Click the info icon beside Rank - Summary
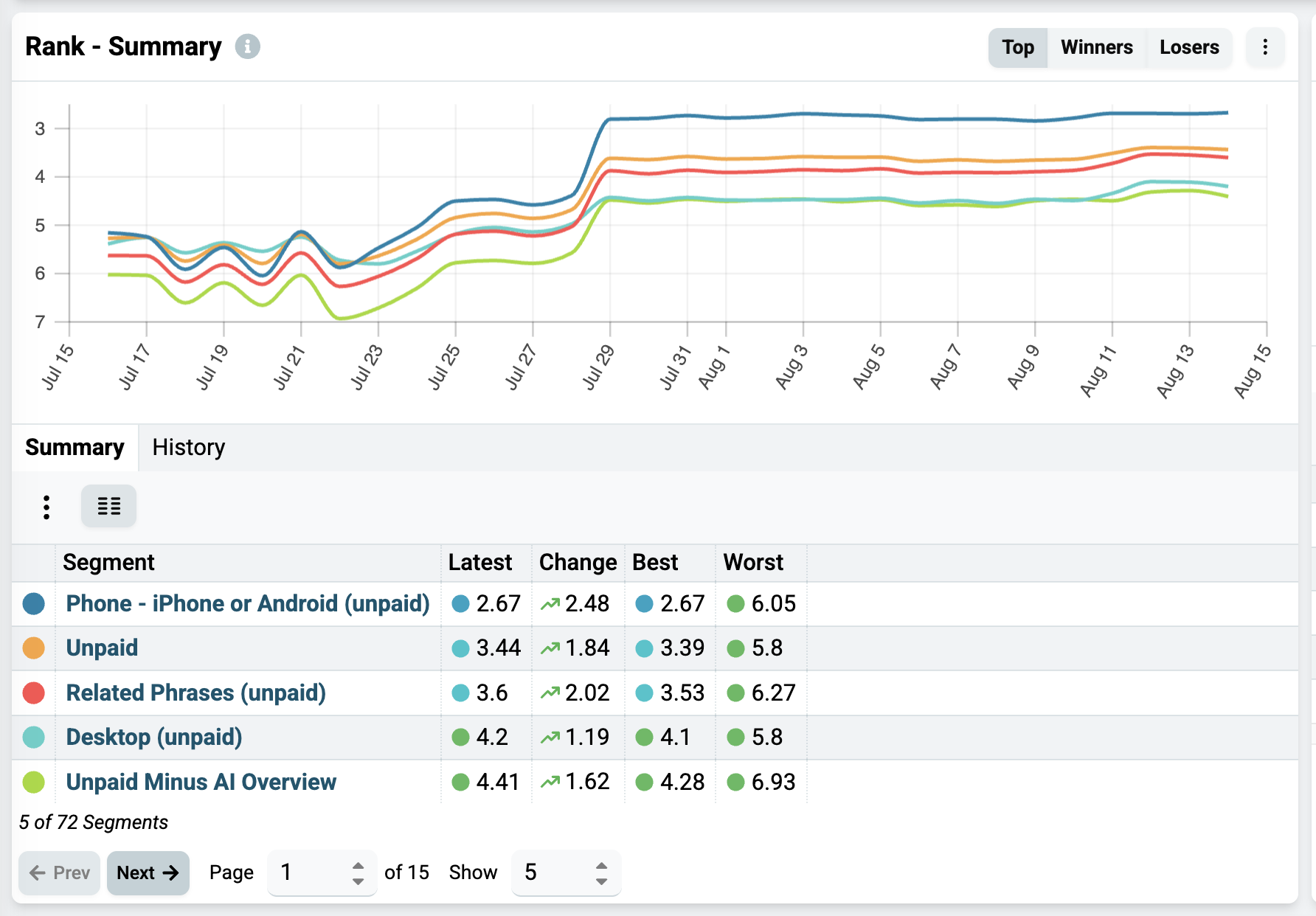This screenshot has height=916, width=1316. click(x=248, y=46)
